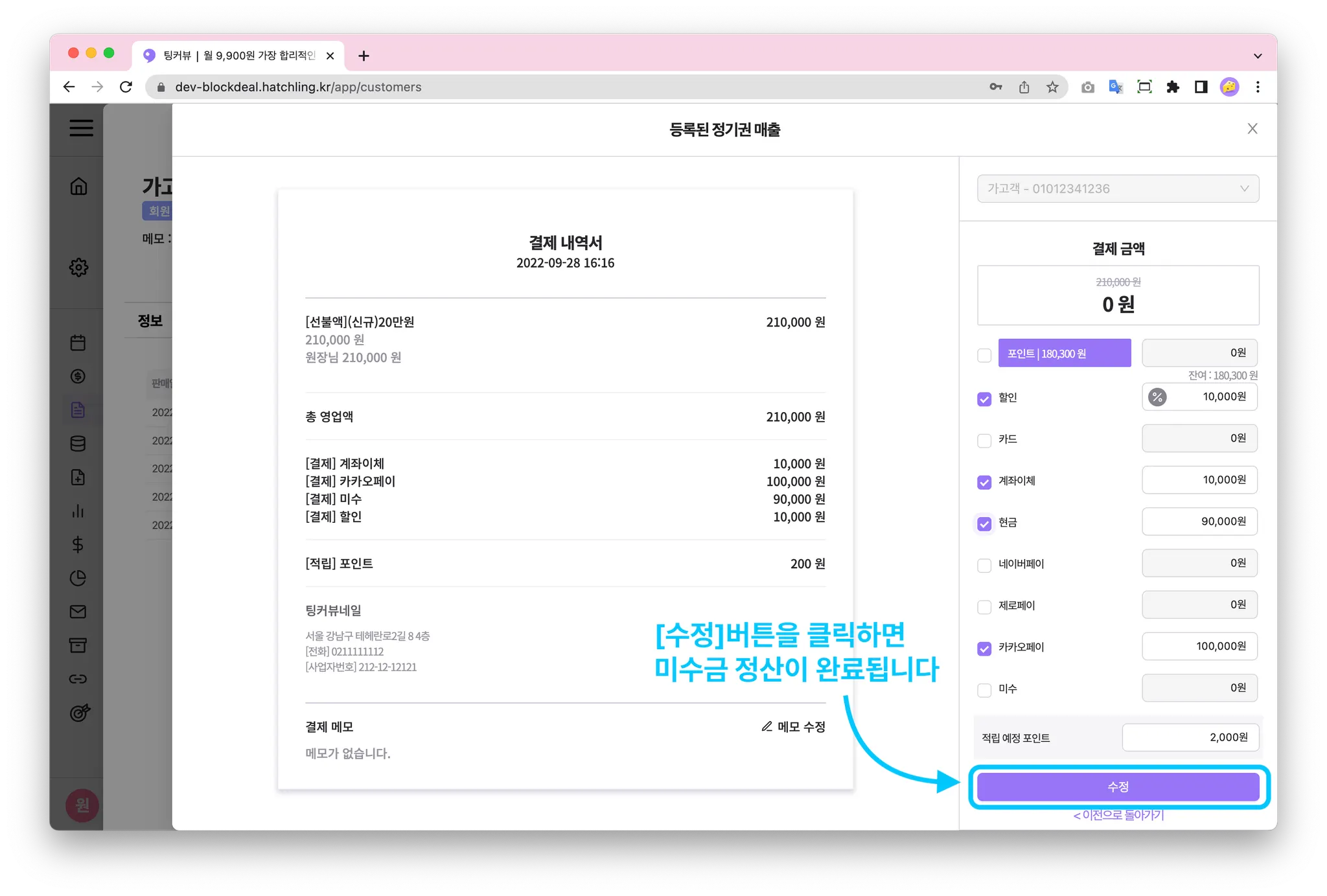Uncheck the 현금 checkbox

pos(984,523)
